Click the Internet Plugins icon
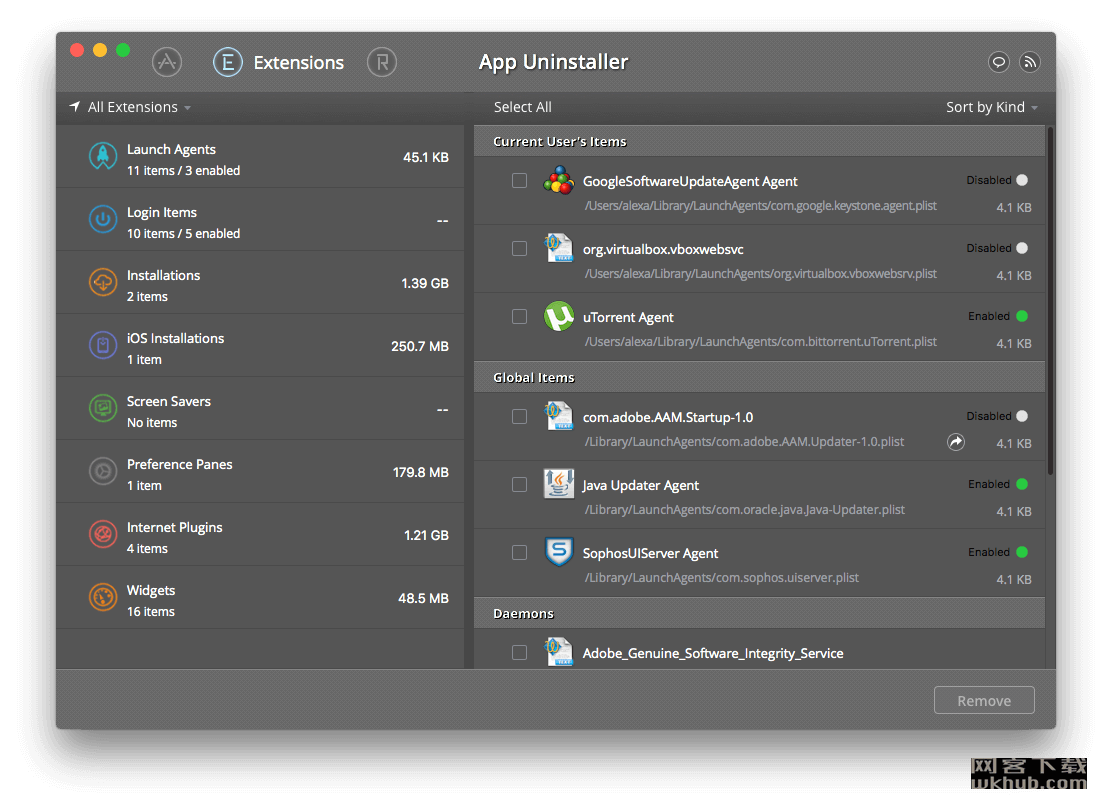The image size is (1112, 809). point(103,535)
